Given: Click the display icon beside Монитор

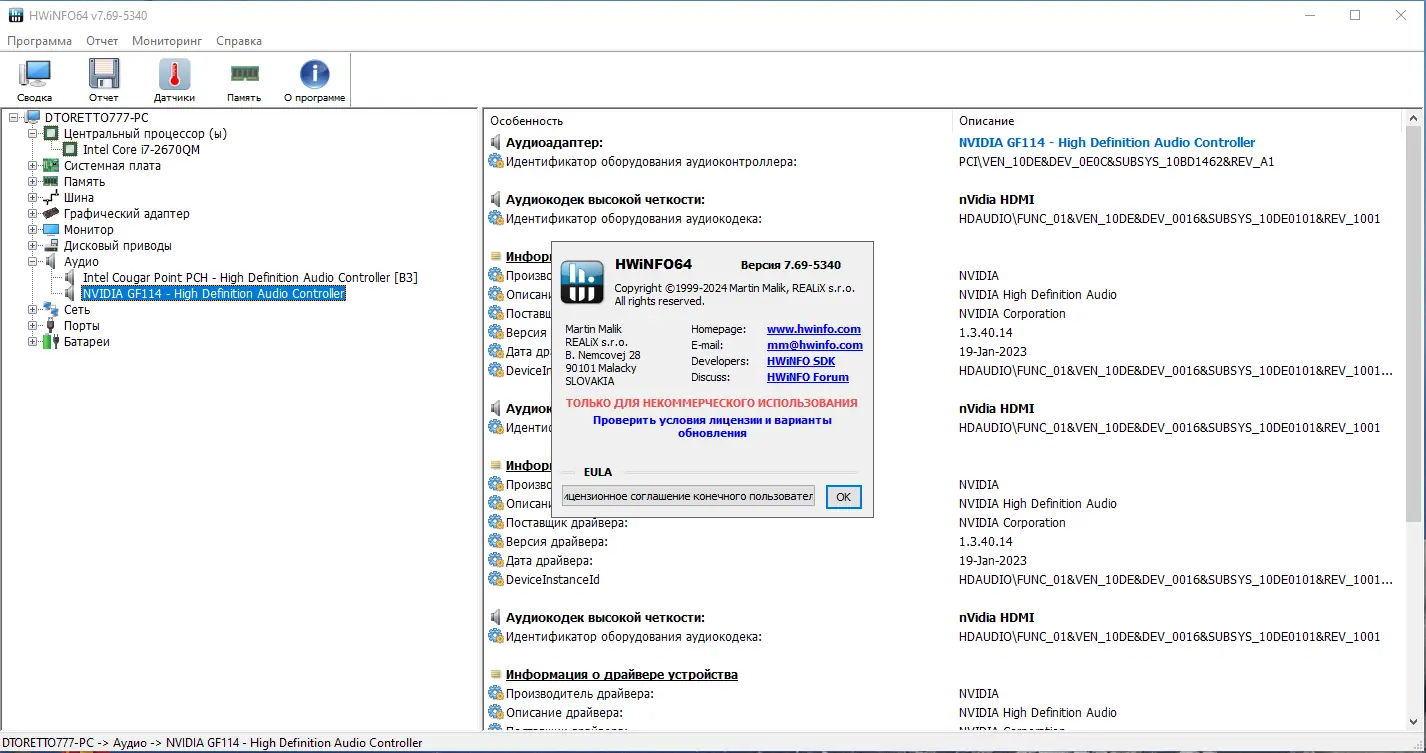Looking at the screenshot, I should point(51,230).
